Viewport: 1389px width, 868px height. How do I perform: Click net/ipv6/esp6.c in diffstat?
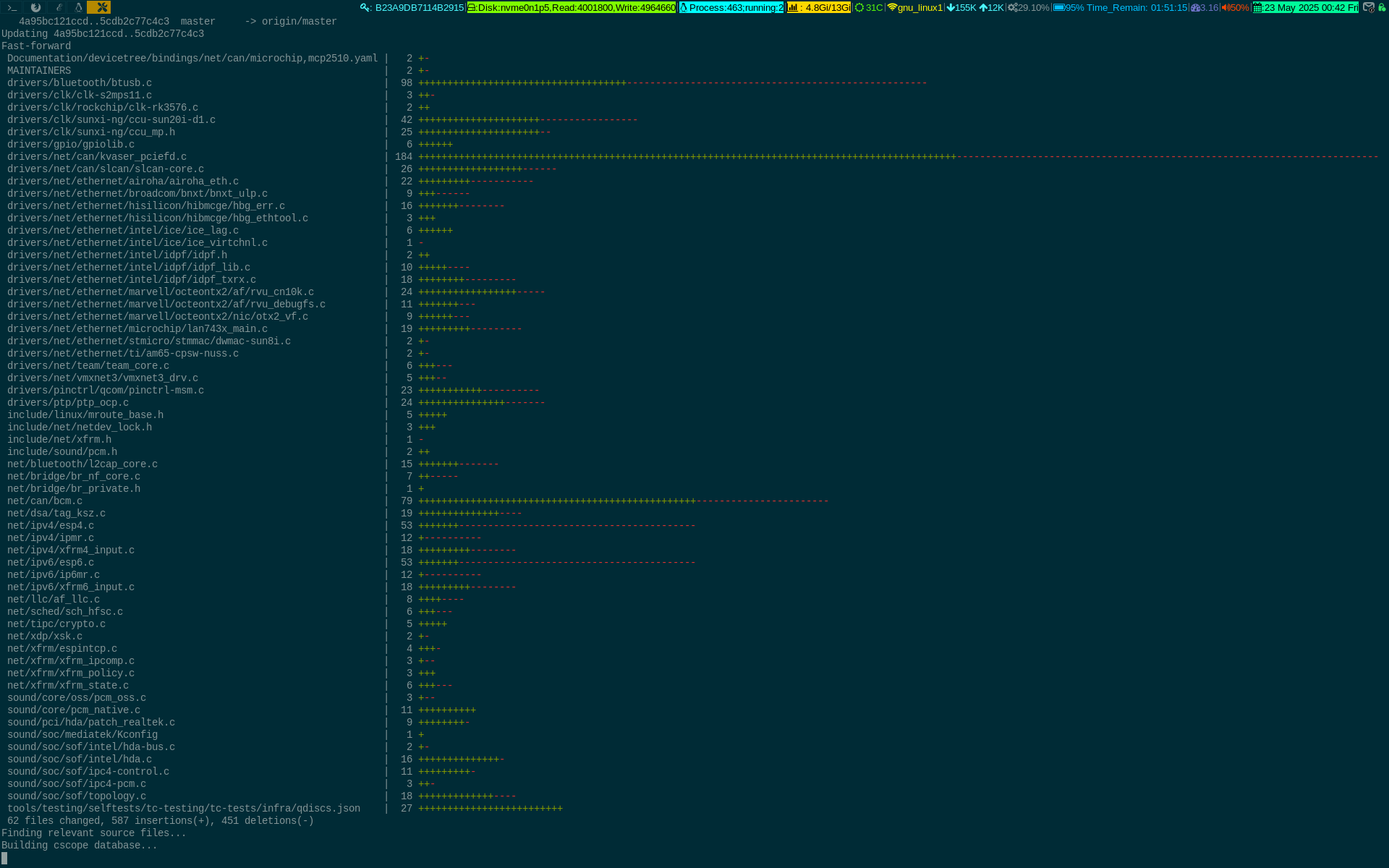point(51,563)
